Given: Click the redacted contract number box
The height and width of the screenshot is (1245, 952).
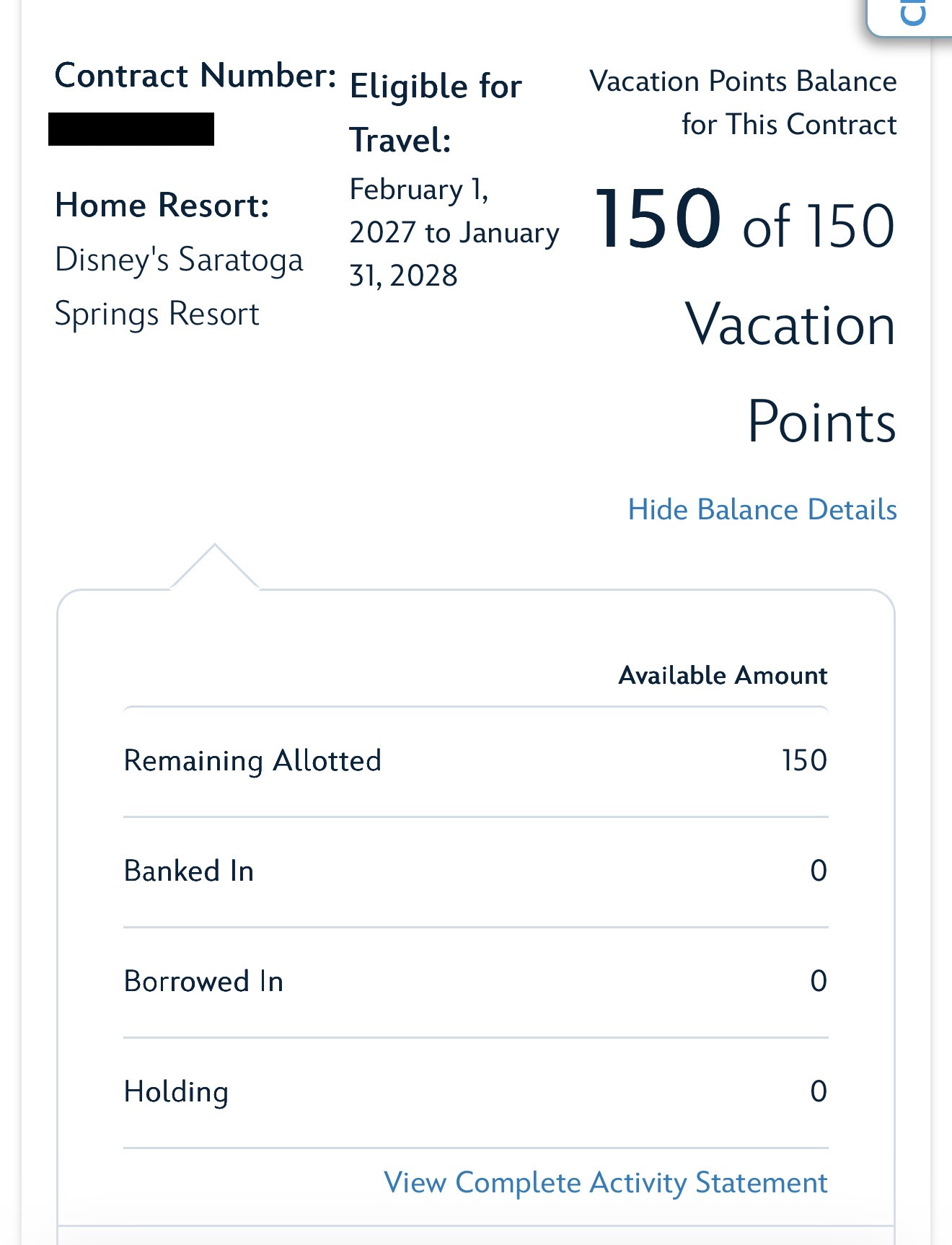Looking at the screenshot, I should pos(131,129).
